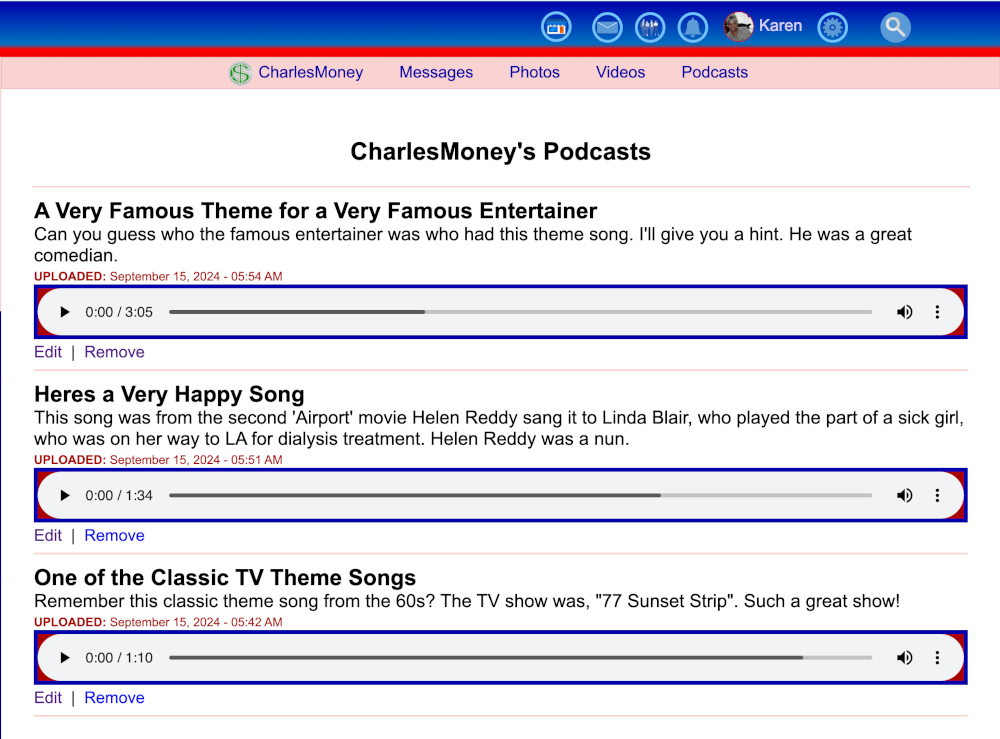Open the three-dot options on the last player
The width and height of the screenshot is (1000, 739).
938,657
